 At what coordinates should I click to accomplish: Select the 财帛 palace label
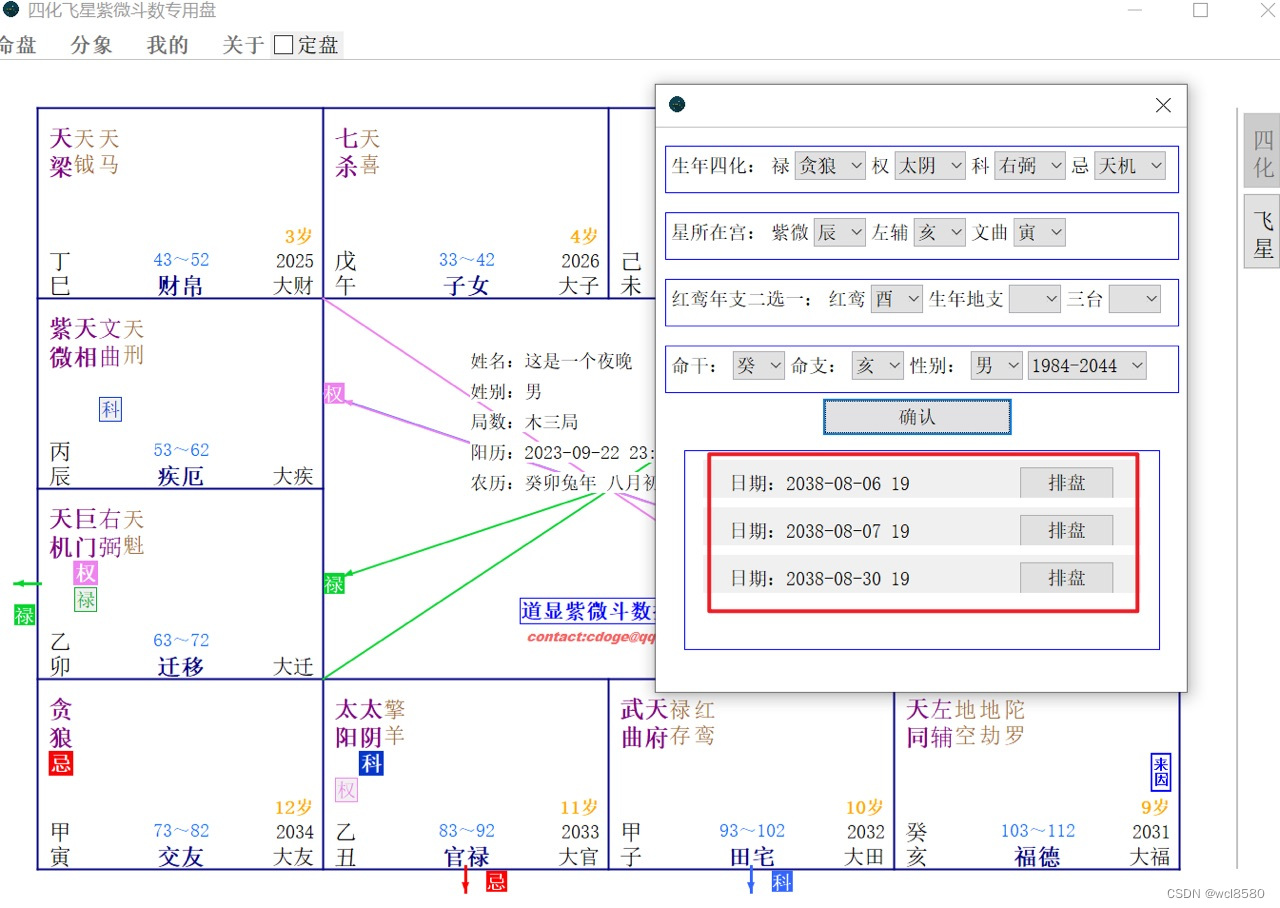[x=180, y=286]
